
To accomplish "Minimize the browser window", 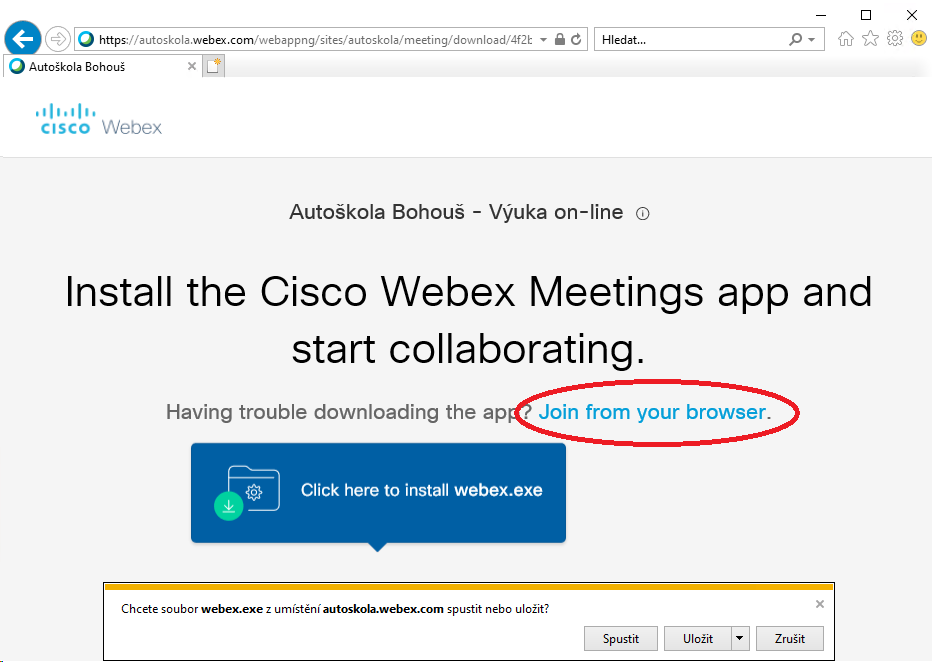I will [x=821, y=15].
